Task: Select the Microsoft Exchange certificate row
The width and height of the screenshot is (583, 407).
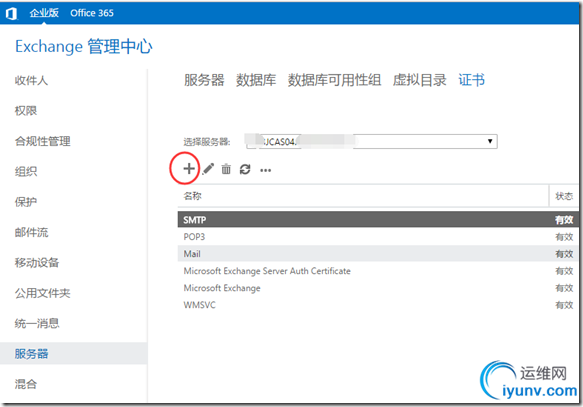Action: click(378, 288)
